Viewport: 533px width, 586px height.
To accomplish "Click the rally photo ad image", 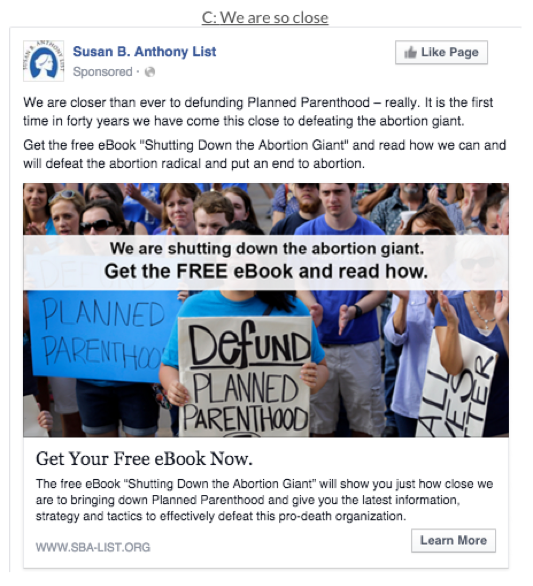I will pos(266,310).
